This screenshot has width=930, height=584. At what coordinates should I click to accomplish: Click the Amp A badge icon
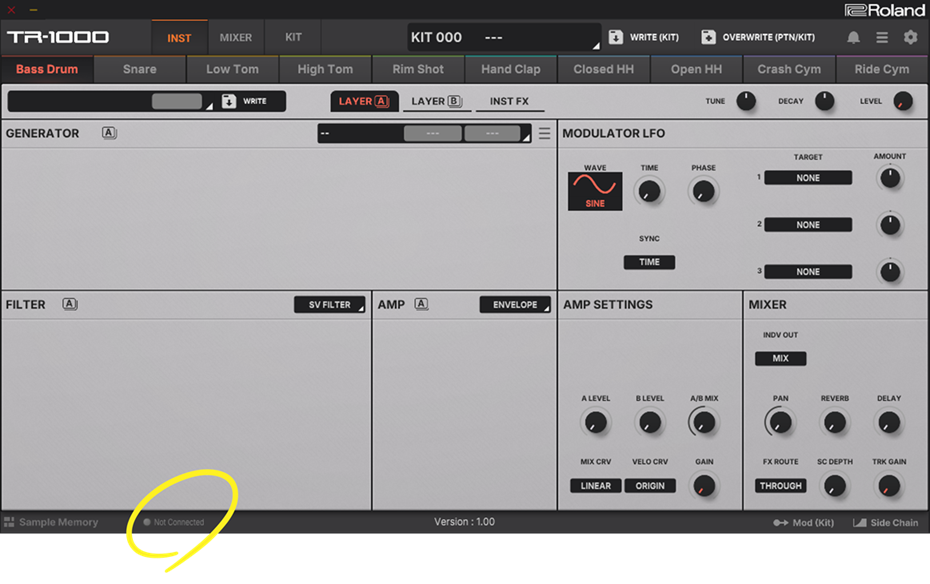[421, 304]
